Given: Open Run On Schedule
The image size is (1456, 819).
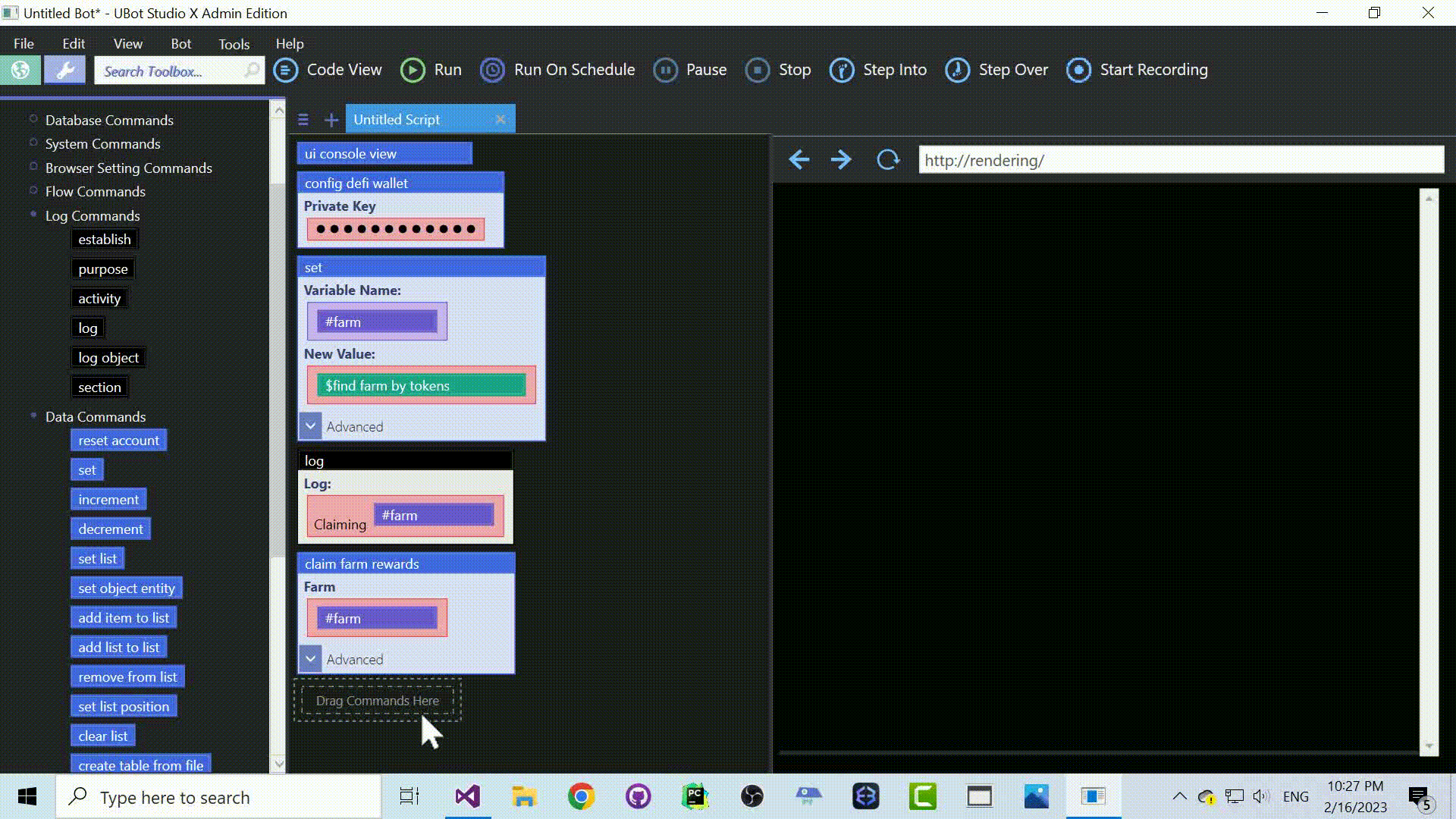Looking at the screenshot, I should pos(557,70).
